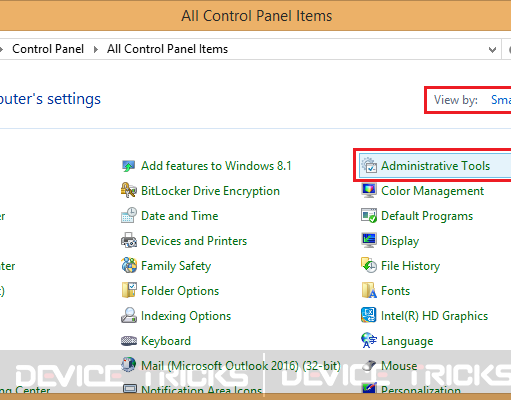The height and width of the screenshot is (400, 511).
Task: Open the Administrative Tools text link
Action: click(x=435, y=166)
